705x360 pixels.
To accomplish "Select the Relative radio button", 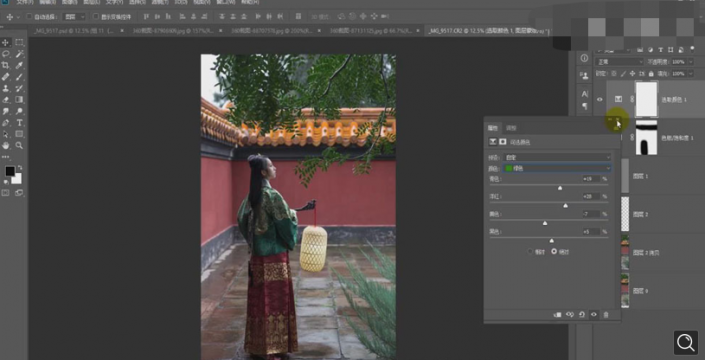I will click(530, 252).
